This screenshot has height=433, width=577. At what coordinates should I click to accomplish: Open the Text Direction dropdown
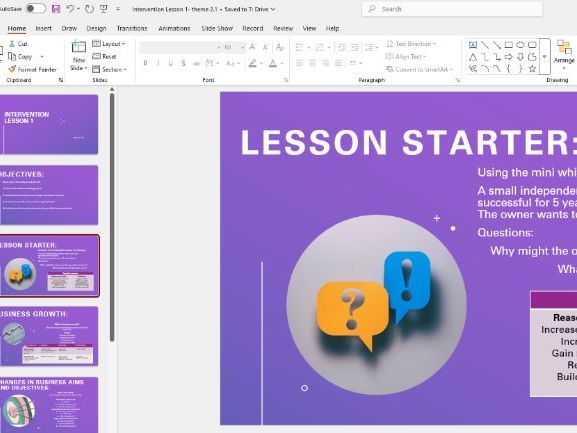411,44
